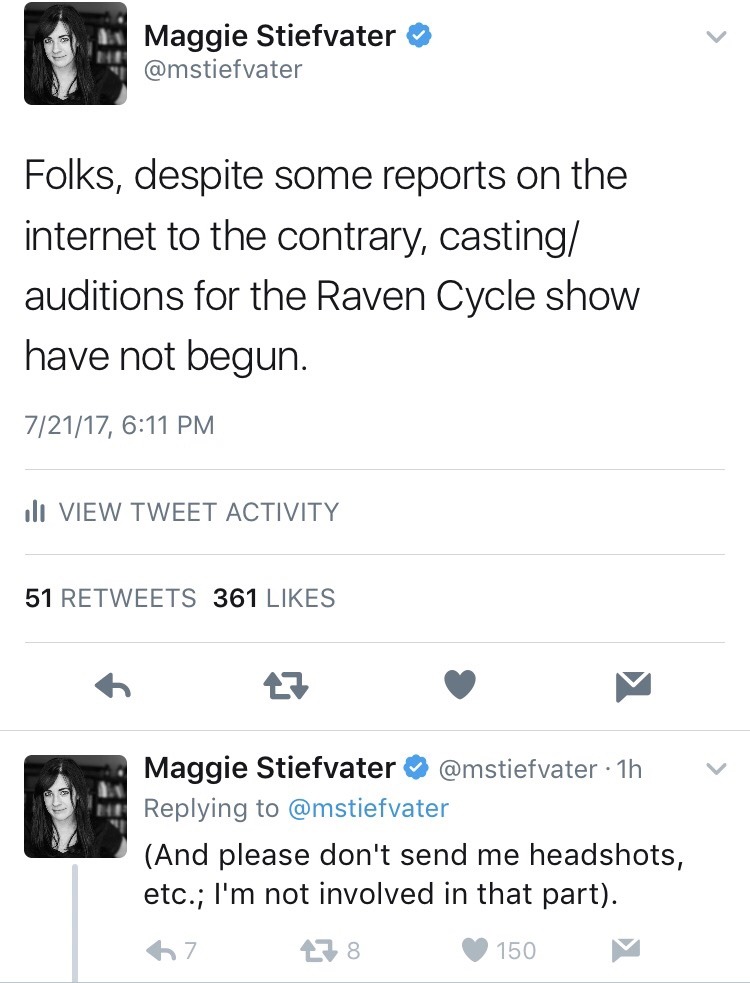Send main tweet via direct message
The height and width of the screenshot is (983, 750).
pyautogui.click(x=634, y=686)
